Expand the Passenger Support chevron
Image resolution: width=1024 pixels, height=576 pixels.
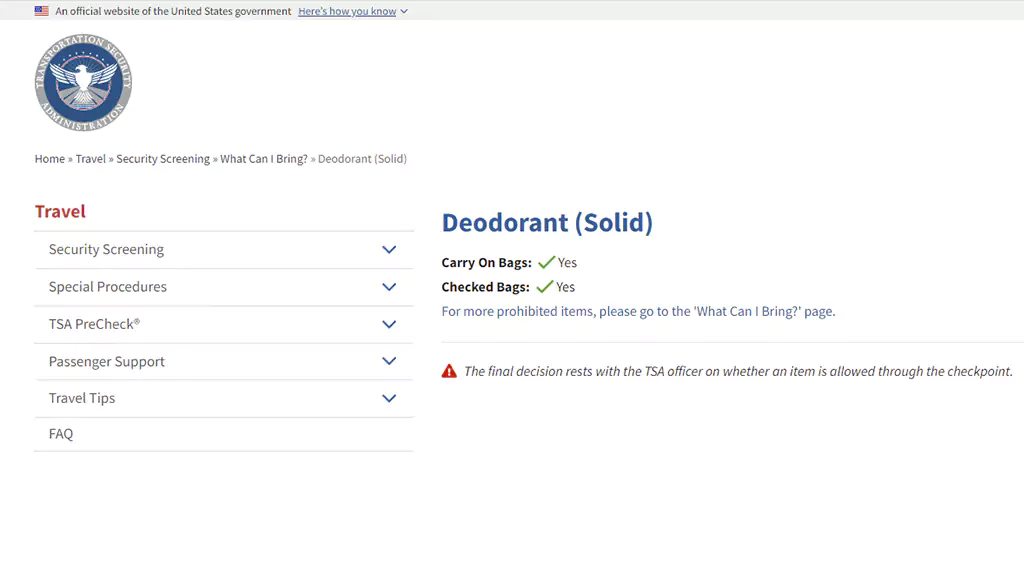pyautogui.click(x=389, y=361)
